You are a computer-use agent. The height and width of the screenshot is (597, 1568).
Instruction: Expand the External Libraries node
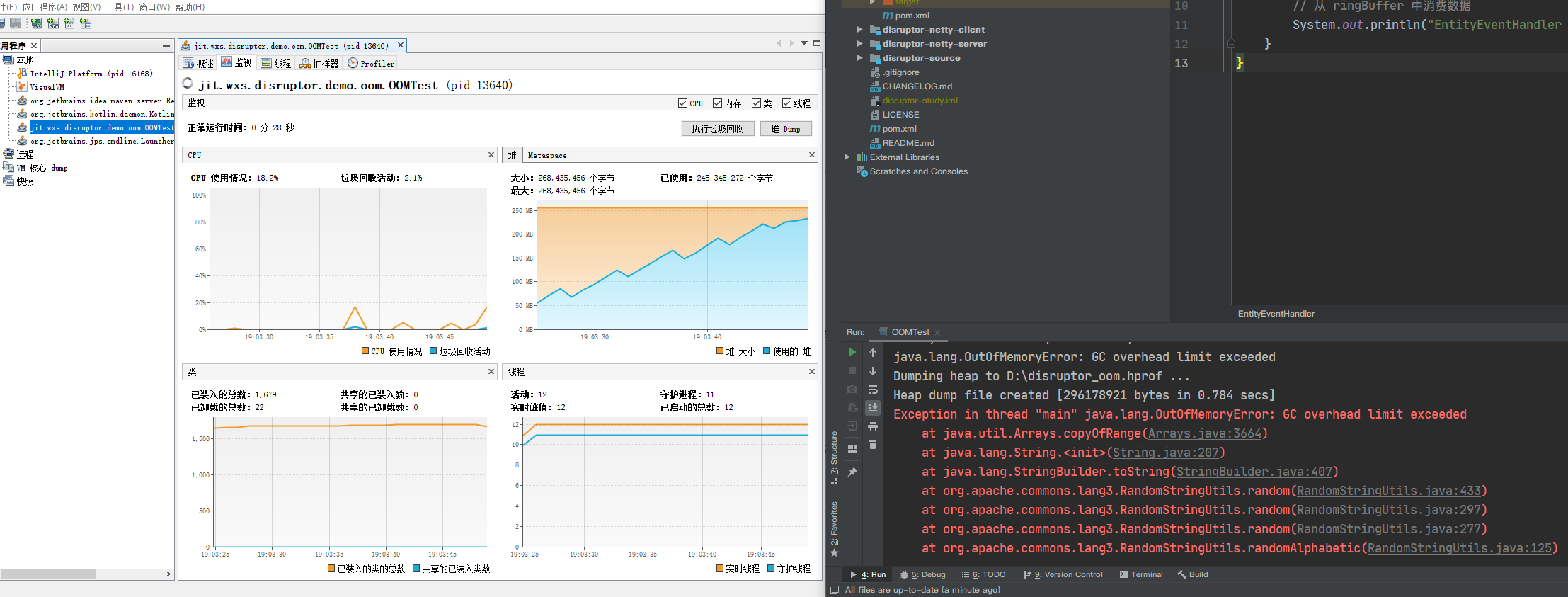[847, 157]
